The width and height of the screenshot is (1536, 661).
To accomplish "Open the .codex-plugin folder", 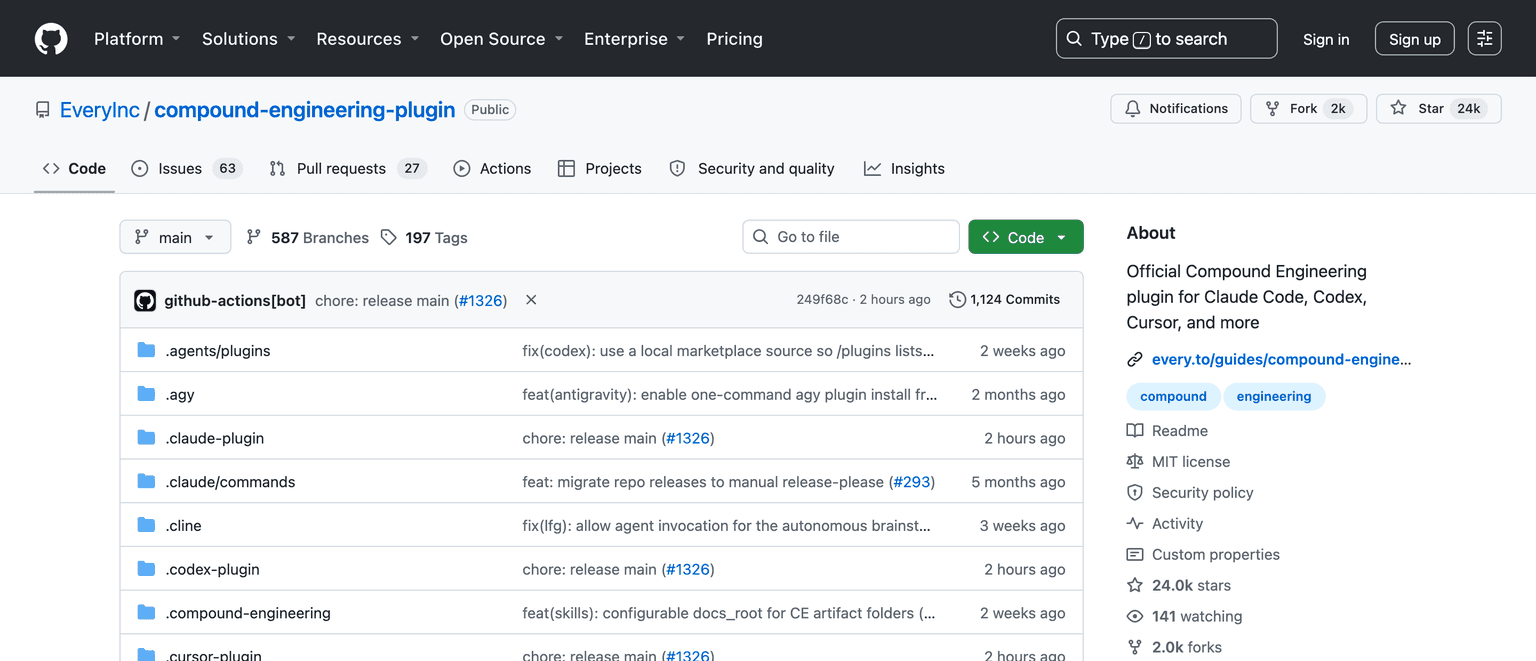I will (212, 569).
